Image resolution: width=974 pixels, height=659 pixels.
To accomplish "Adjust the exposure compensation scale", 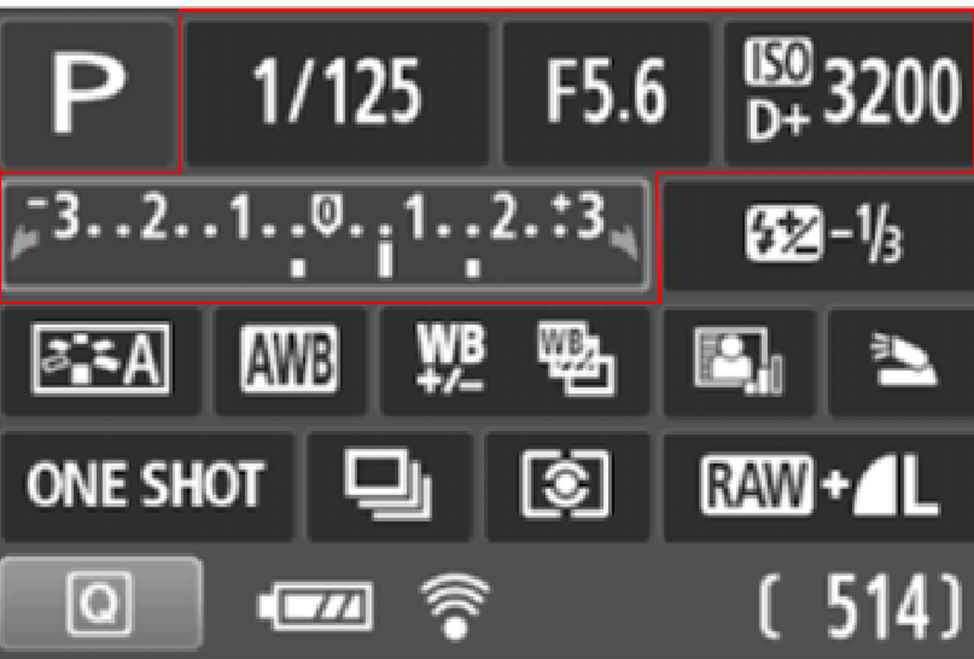I will [x=326, y=235].
